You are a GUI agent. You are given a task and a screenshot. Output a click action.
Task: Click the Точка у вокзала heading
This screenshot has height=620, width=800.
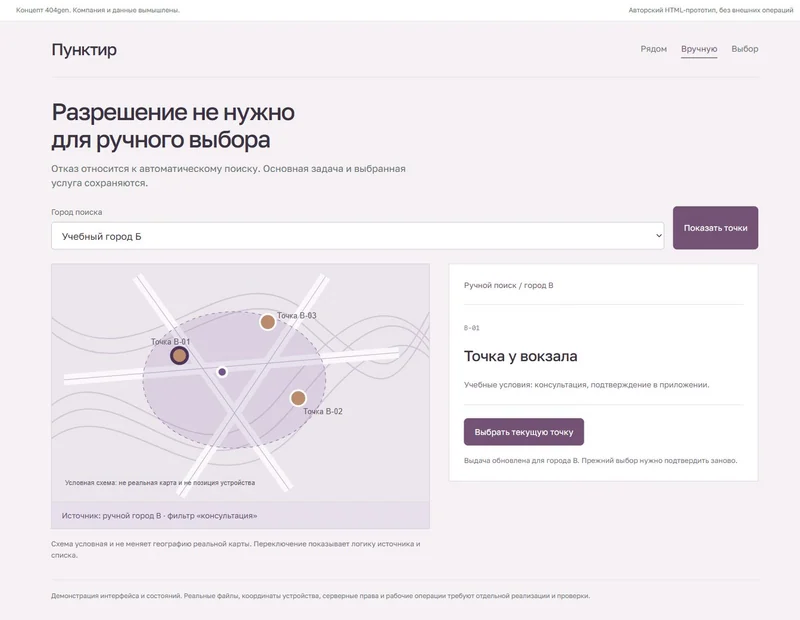point(520,356)
